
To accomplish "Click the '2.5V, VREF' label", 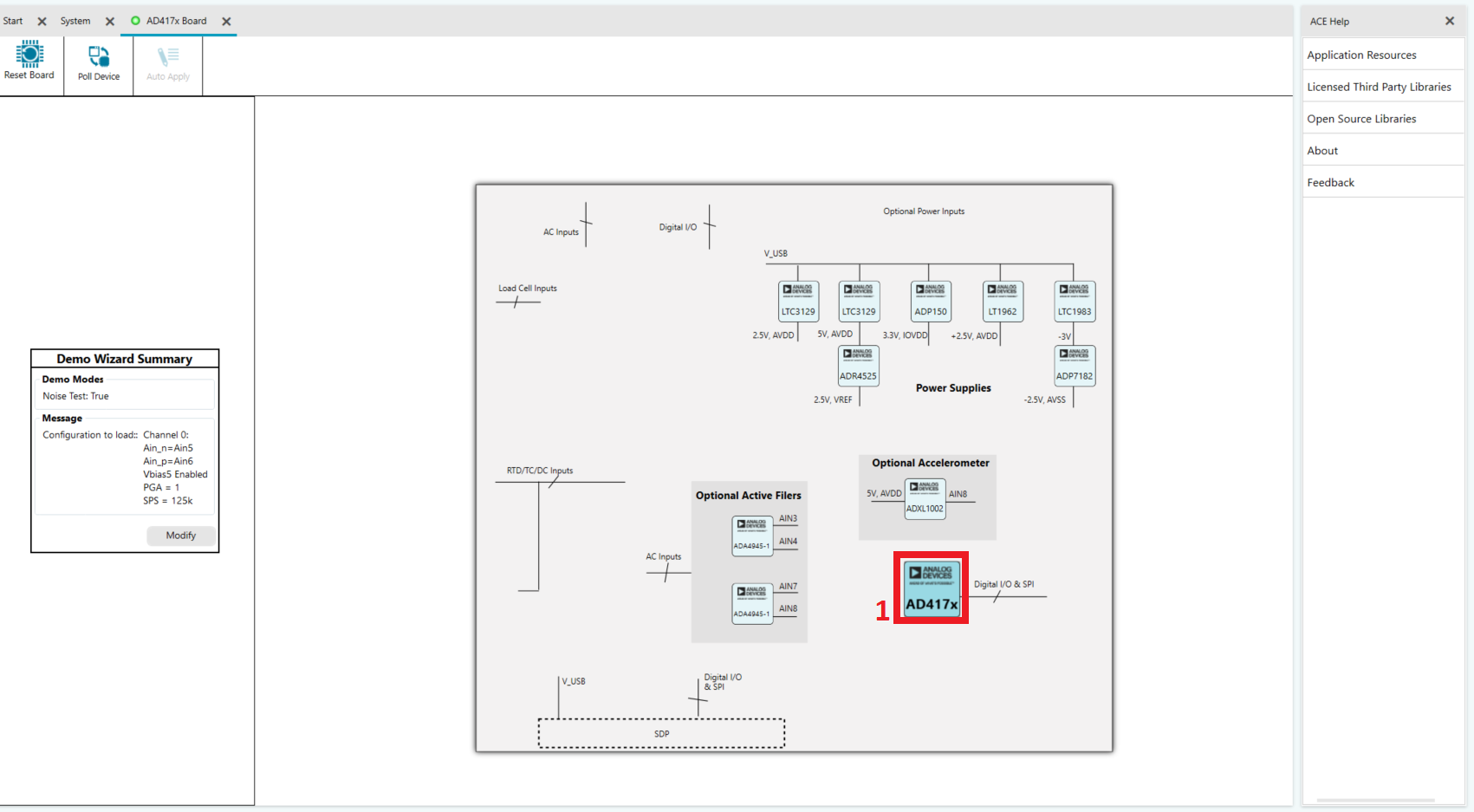I will pos(833,400).
